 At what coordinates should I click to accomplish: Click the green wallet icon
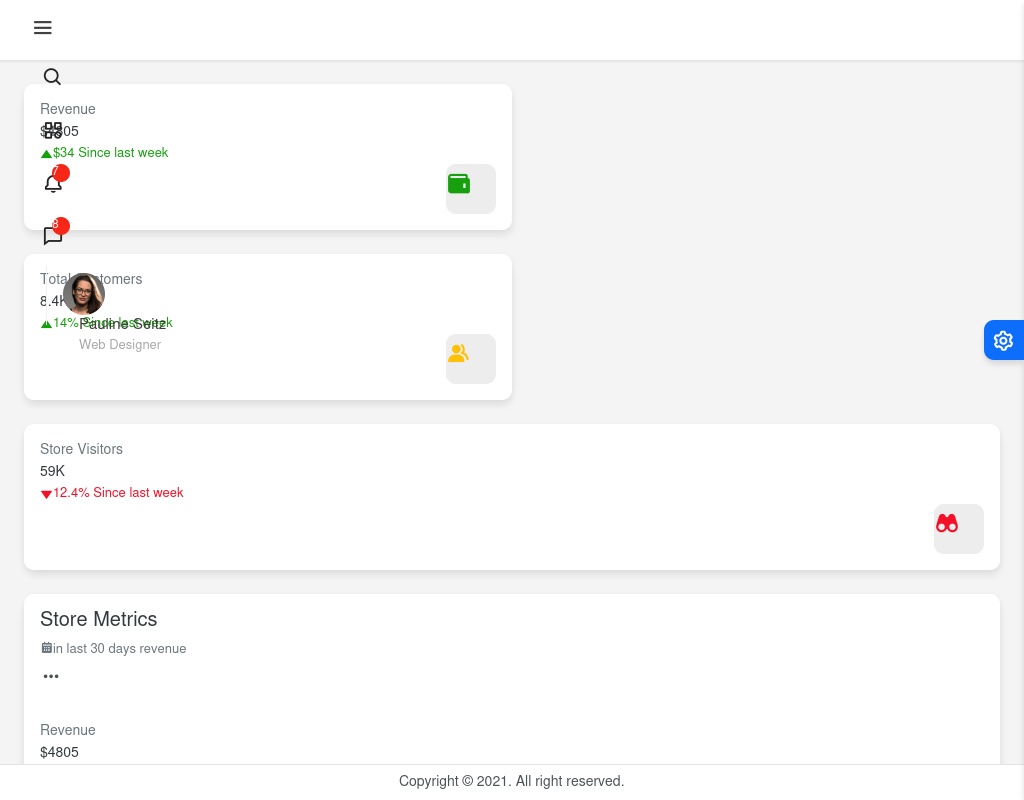(x=459, y=184)
